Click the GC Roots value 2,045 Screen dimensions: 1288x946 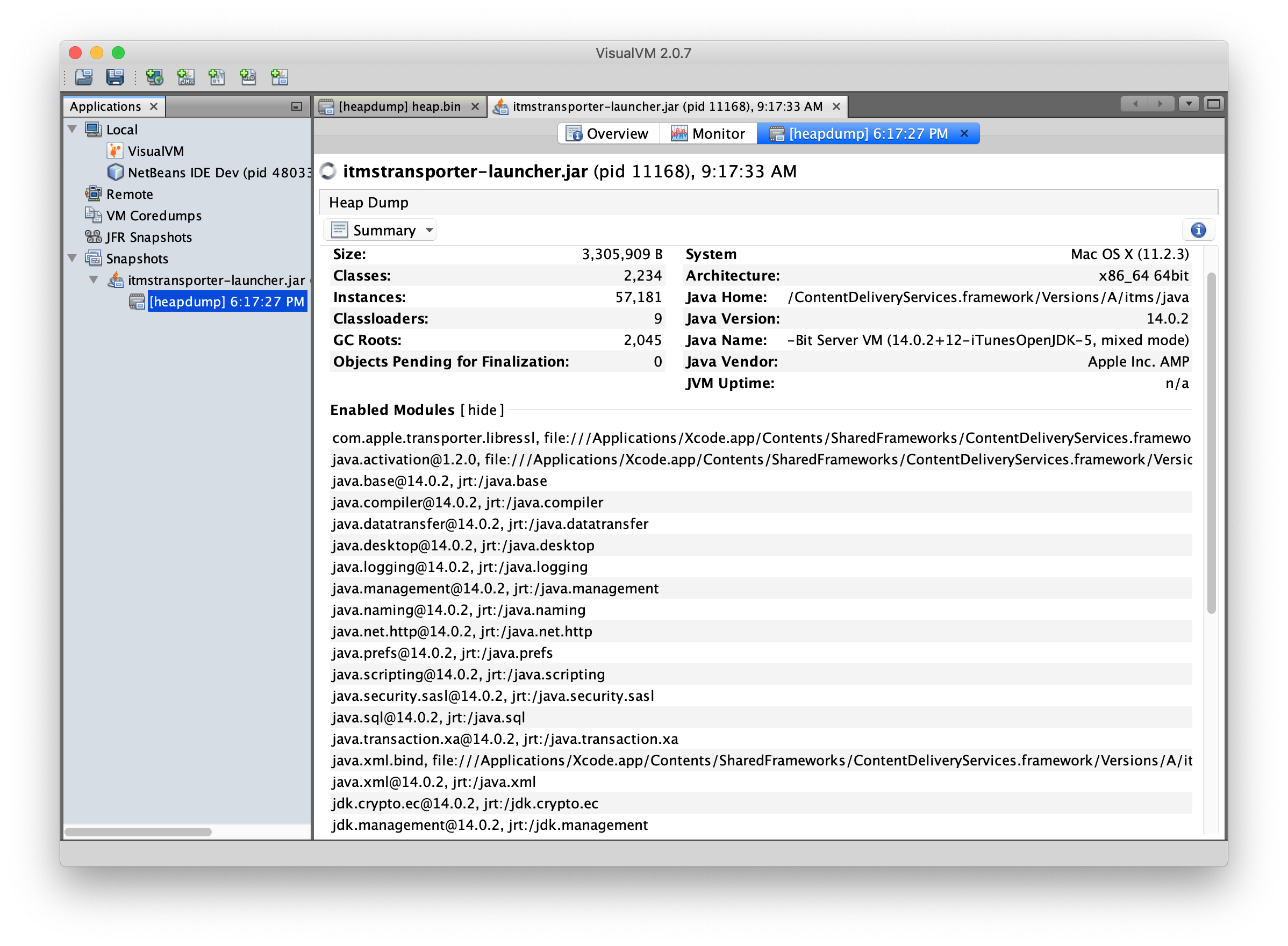coord(642,340)
